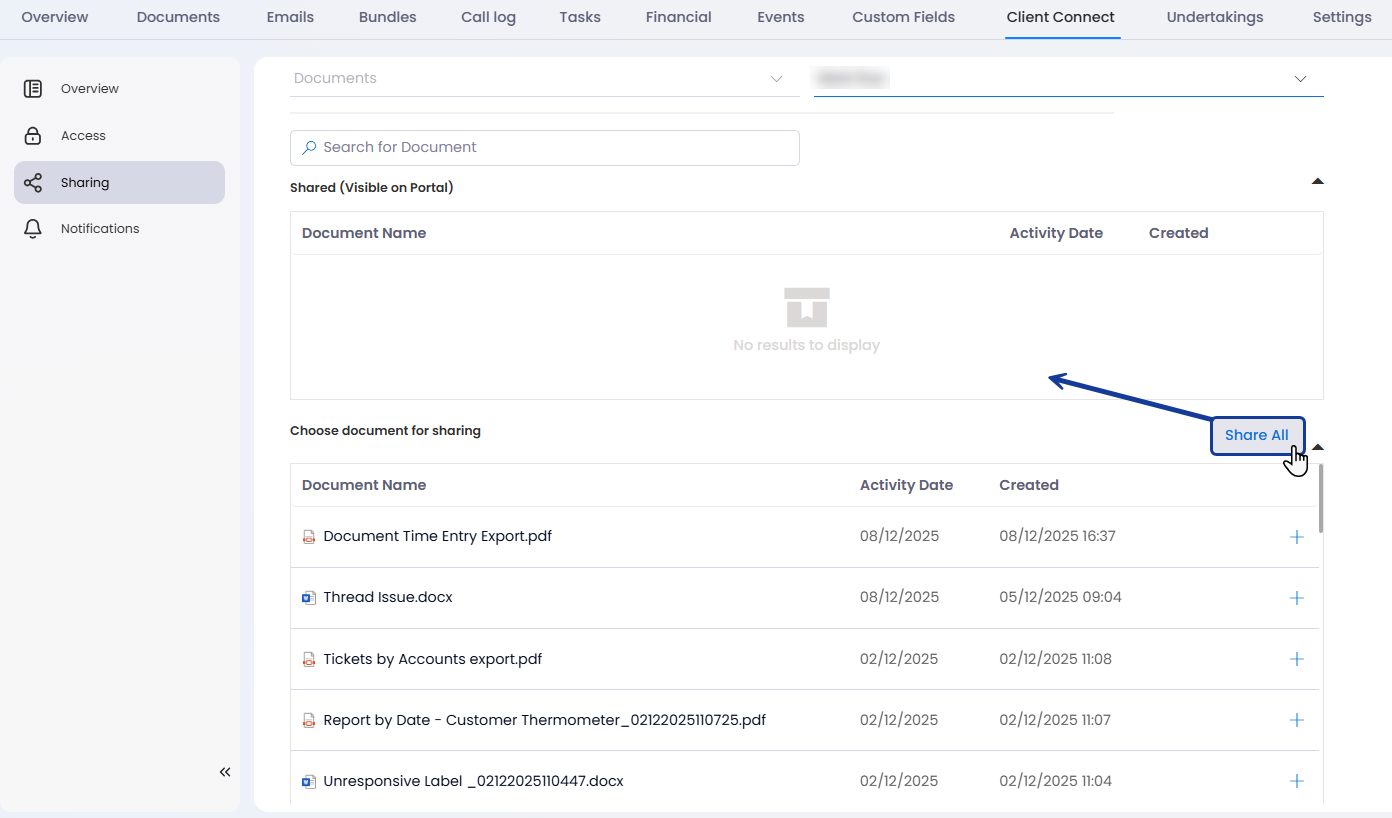Screen dimensions: 1392x818
Task: Click the Access padlock icon
Action: point(33,136)
